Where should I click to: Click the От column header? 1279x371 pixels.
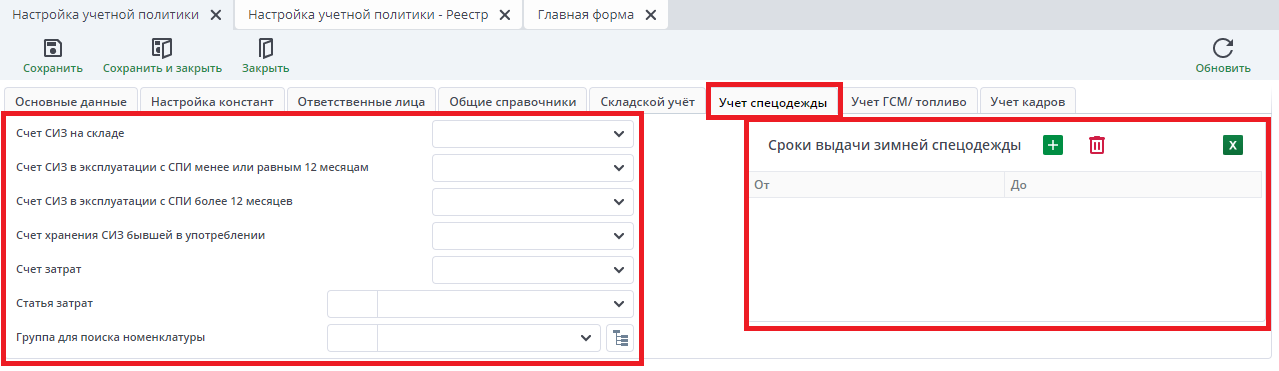[877, 185]
